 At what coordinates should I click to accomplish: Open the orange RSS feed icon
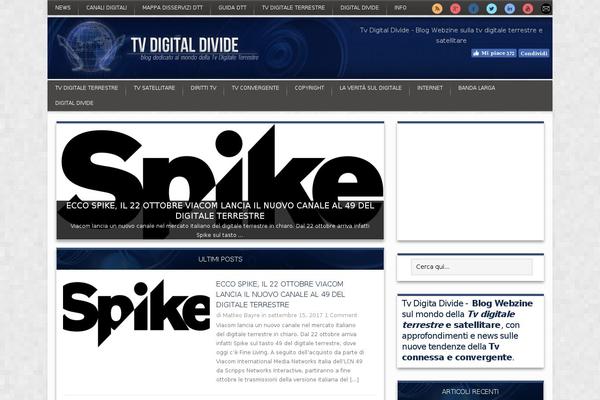[437, 8]
